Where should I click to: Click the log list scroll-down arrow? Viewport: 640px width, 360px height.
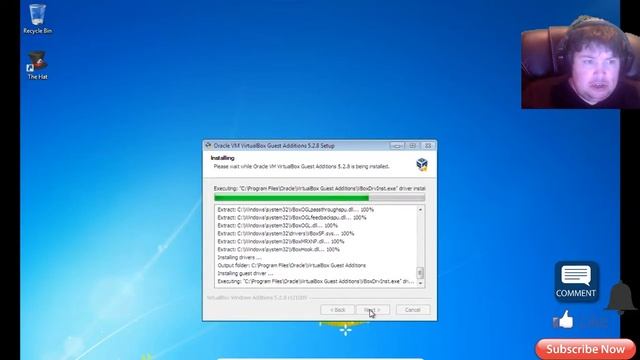[x=420, y=283]
